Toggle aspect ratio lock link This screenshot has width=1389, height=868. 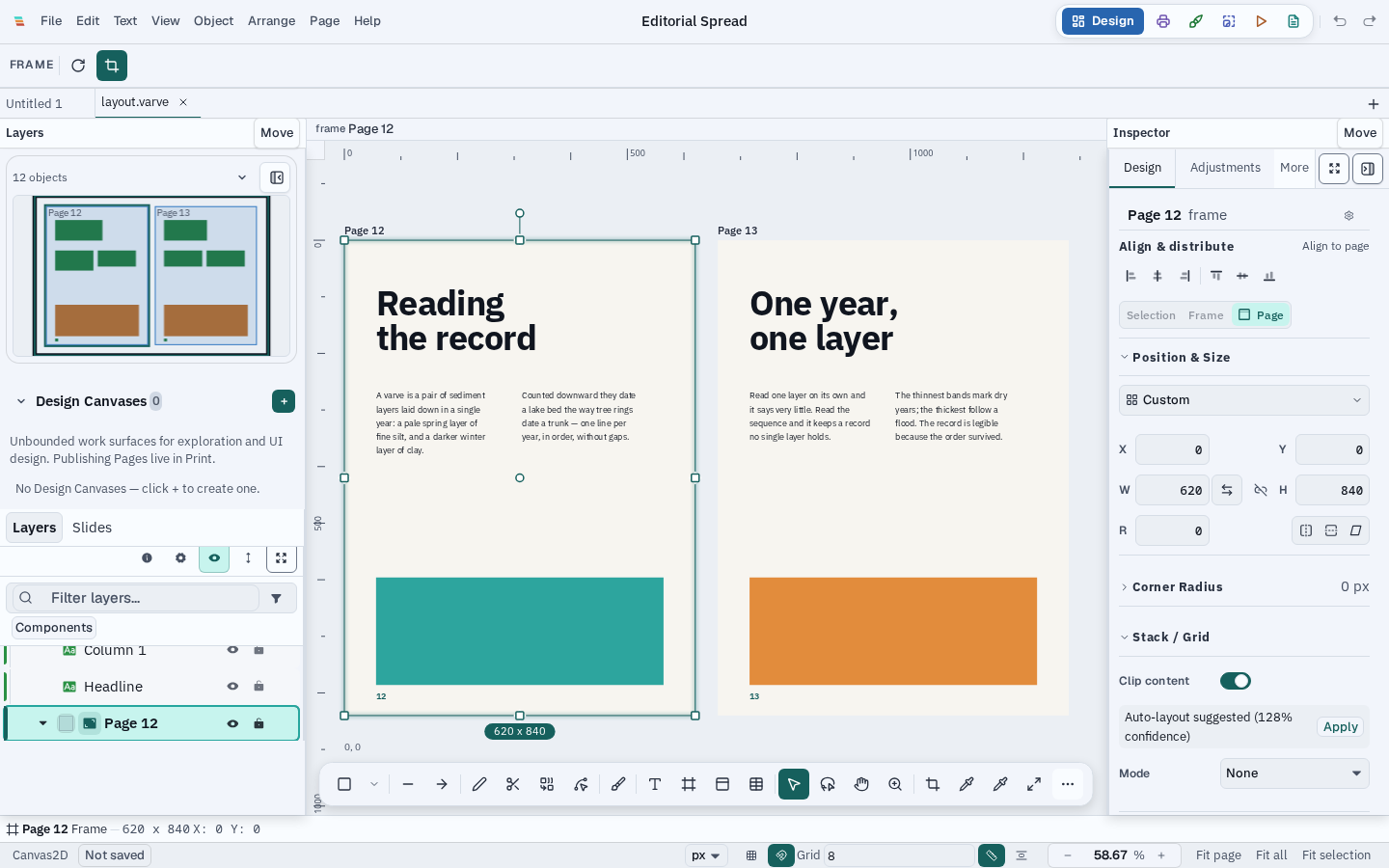pyautogui.click(x=1261, y=490)
